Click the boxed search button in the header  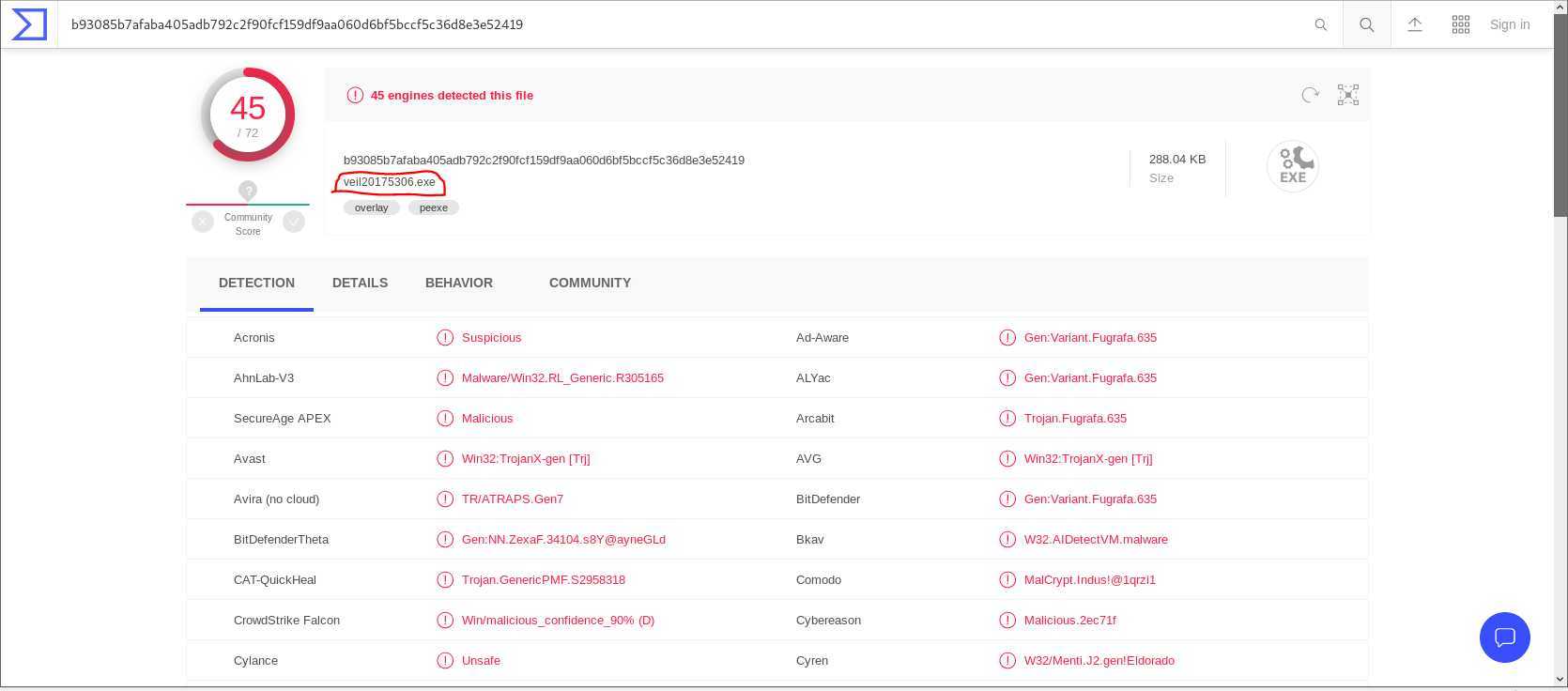coord(1367,24)
